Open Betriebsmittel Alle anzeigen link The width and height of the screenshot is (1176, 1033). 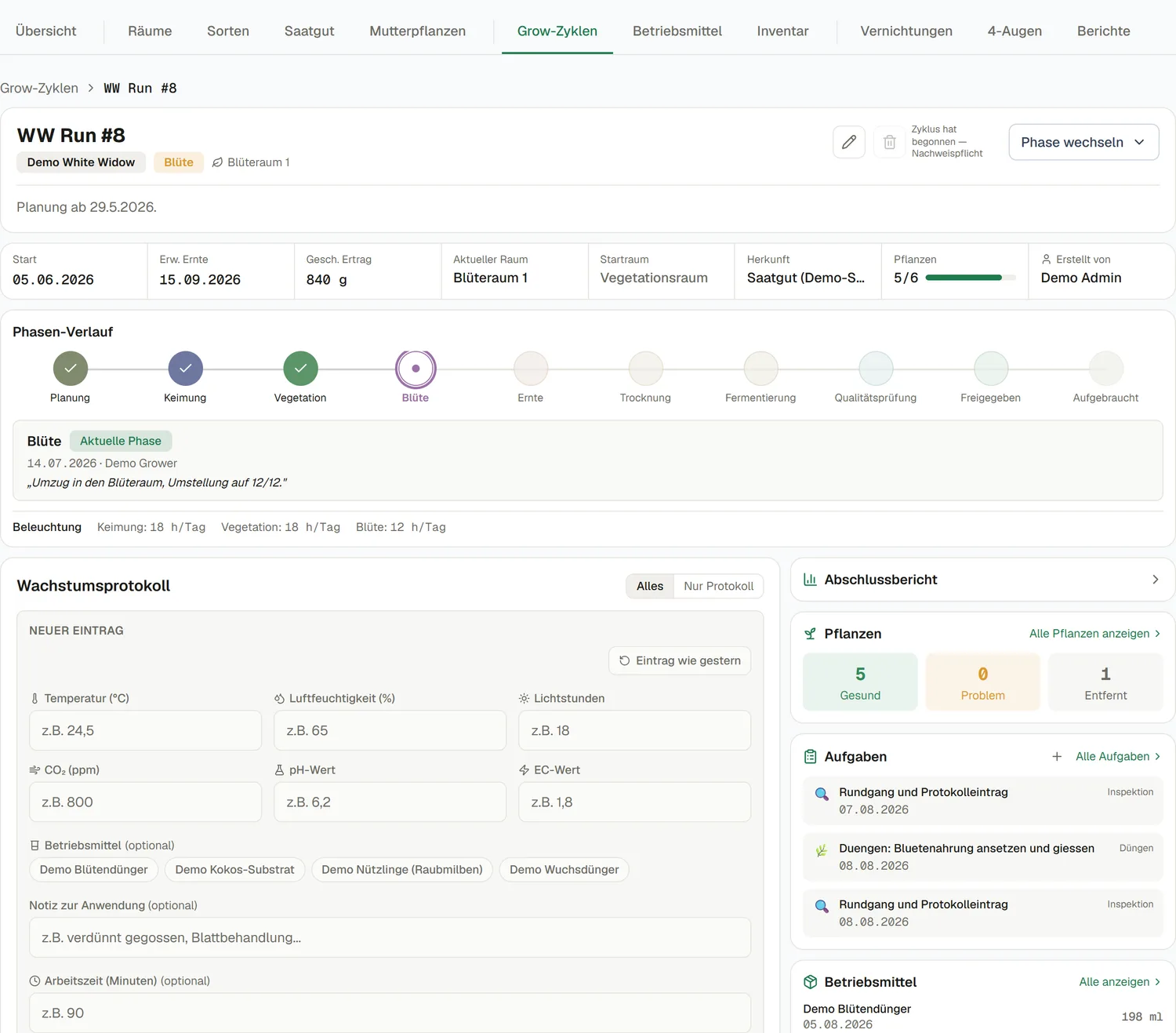point(1120,982)
